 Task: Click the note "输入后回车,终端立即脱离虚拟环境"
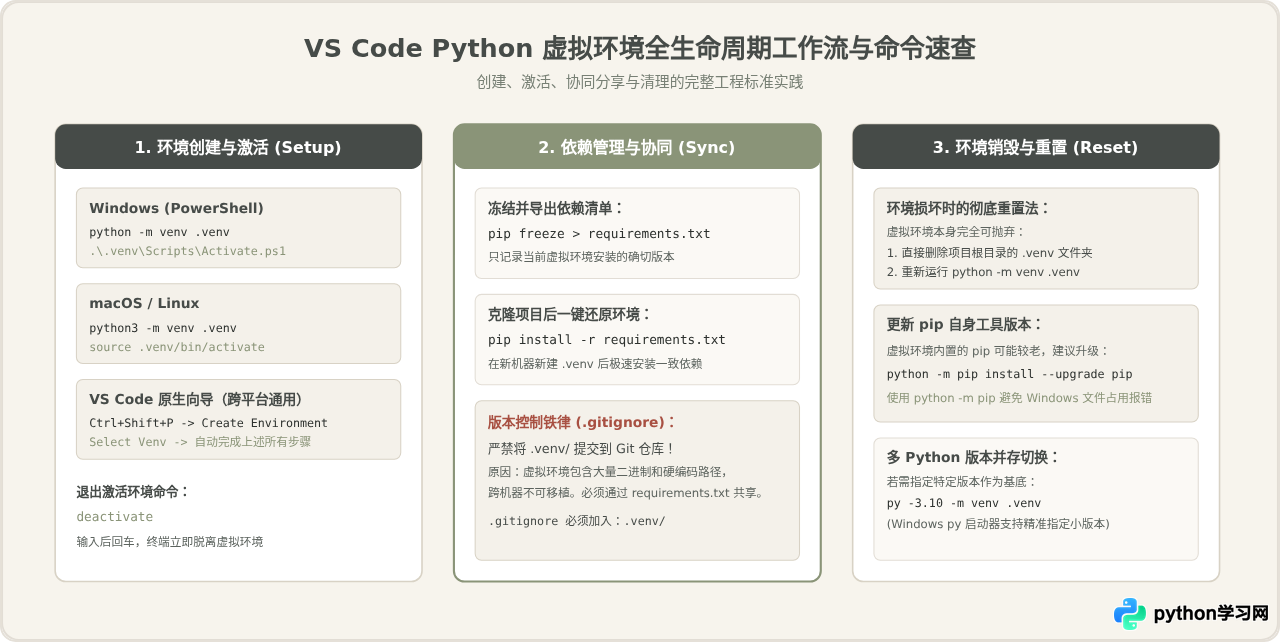point(170,541)
